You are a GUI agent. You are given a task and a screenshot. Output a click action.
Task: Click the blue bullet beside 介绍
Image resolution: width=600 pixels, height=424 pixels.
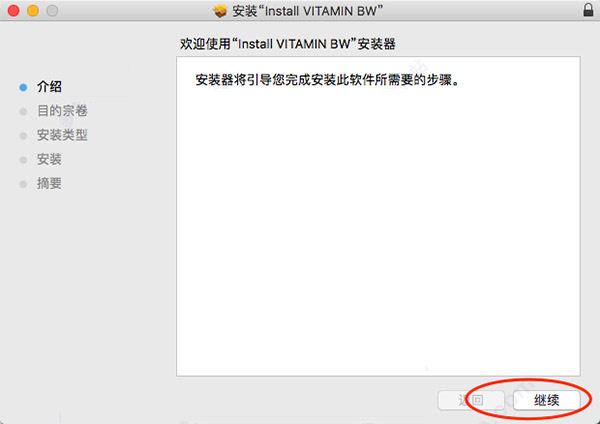click(23, 87)
